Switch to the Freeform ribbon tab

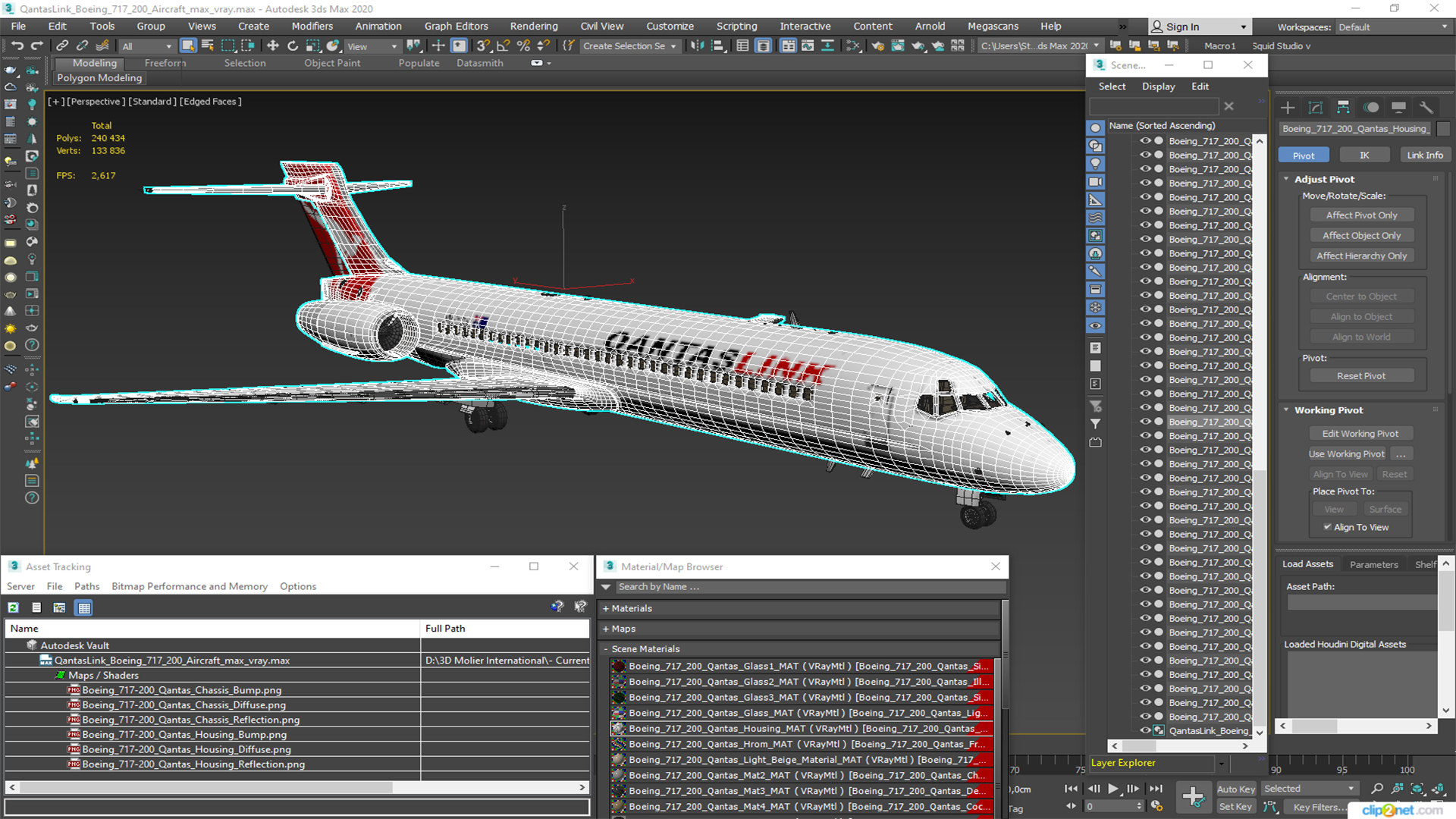click(165, 63)
